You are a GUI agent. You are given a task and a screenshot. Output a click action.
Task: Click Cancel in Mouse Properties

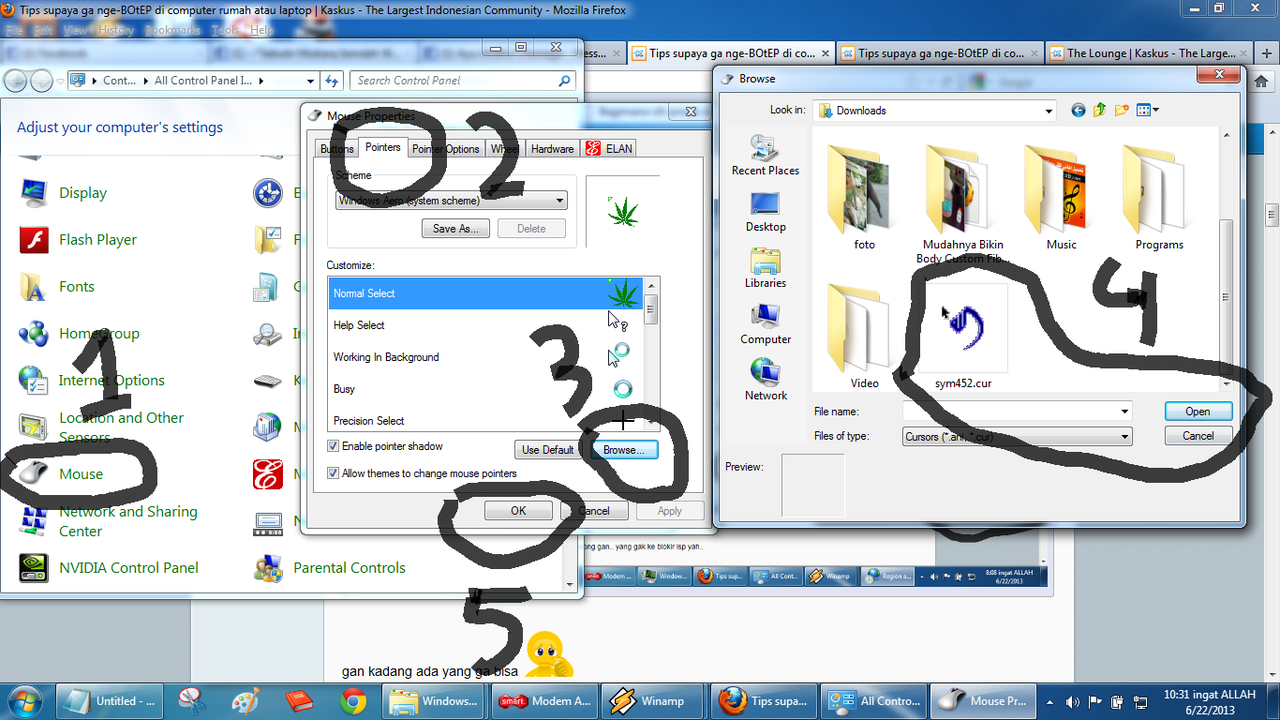(x=593, y=511)
